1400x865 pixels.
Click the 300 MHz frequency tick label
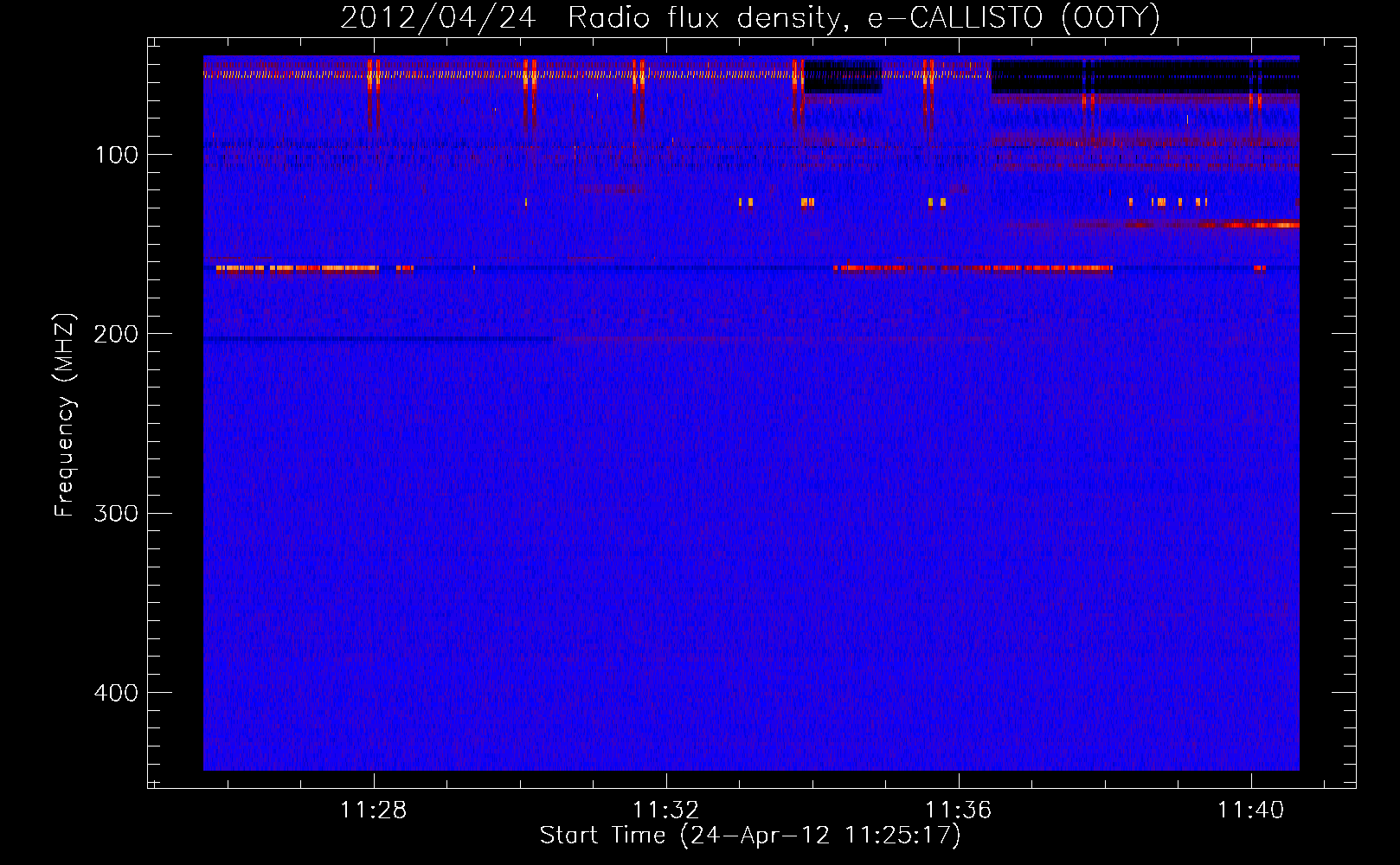[x=116, y=513]
